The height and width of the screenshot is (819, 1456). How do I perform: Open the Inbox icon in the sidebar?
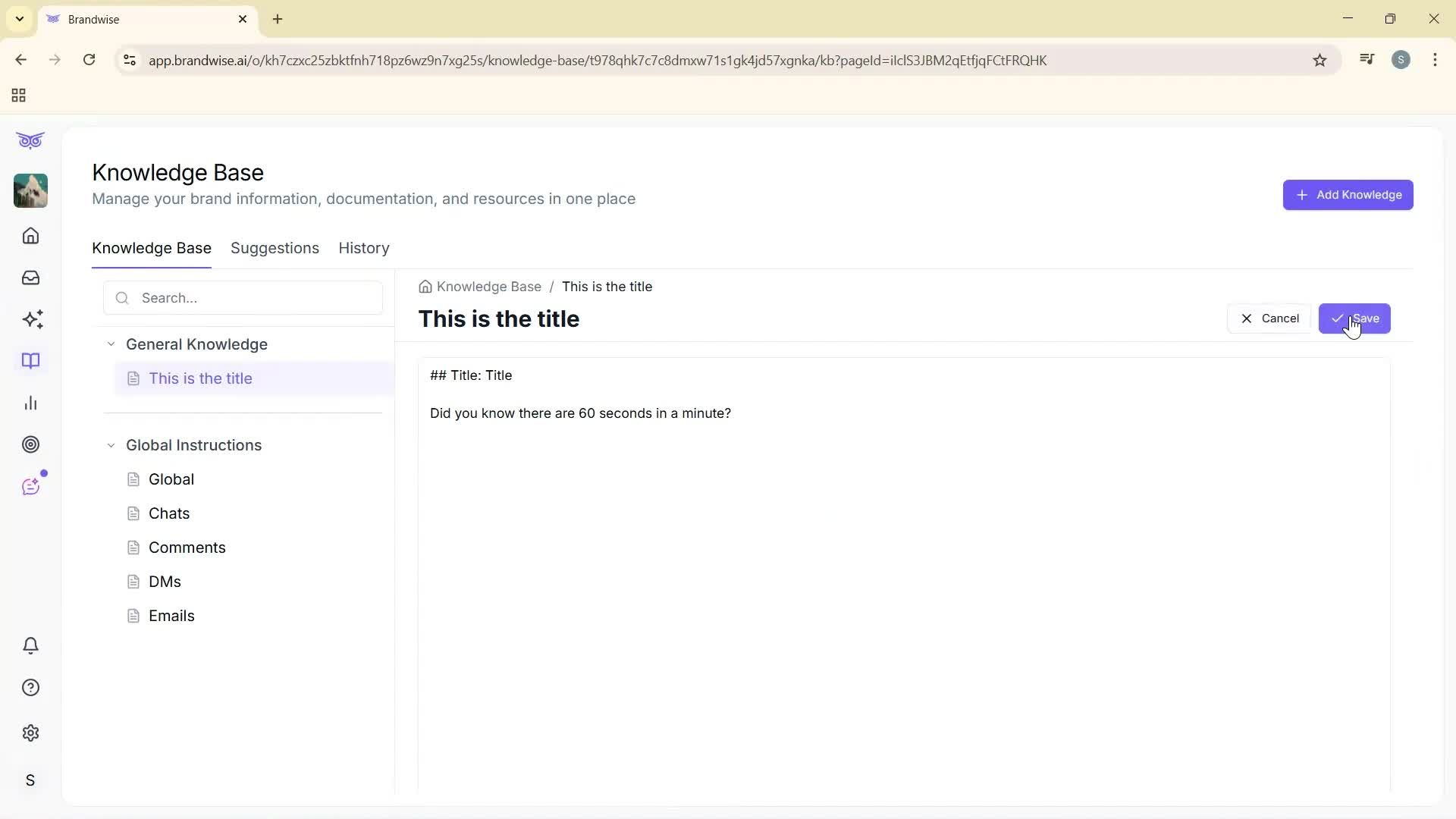(x=30, y=278)
